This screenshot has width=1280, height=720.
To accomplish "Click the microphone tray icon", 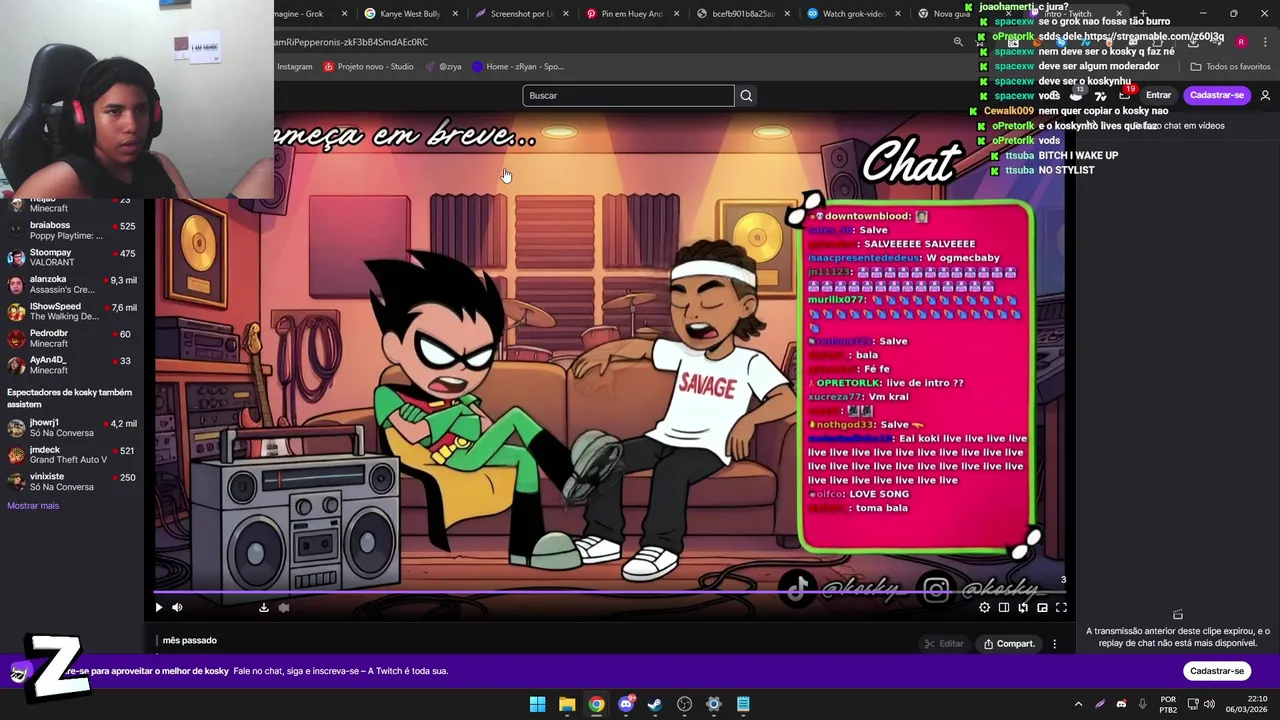I will [1142, 704].
